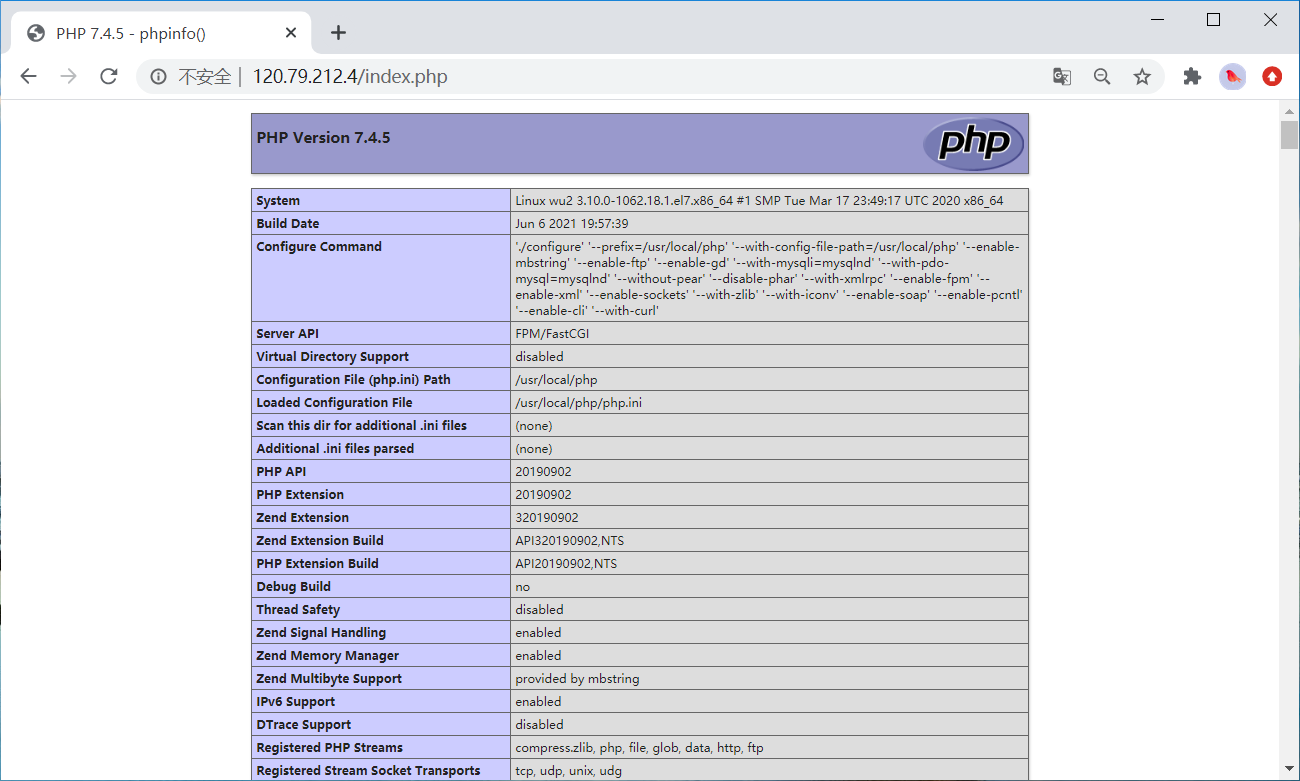Viewport: 1300px width, 781px height.
Task: Open site info for not-secure warning
Action: point(158,76)
